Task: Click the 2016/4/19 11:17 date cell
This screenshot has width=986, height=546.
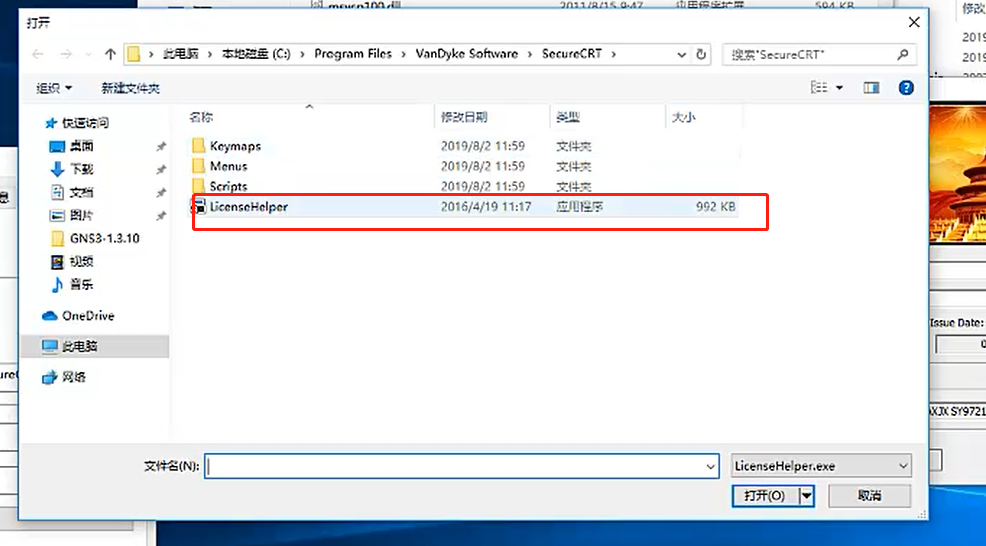Action: [485, 206]
